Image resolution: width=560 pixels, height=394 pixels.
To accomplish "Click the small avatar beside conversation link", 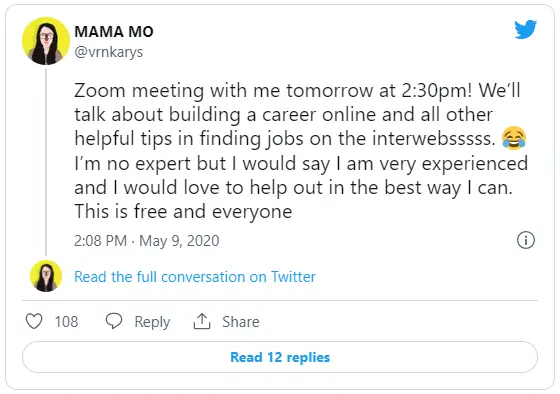I will 46,276.
